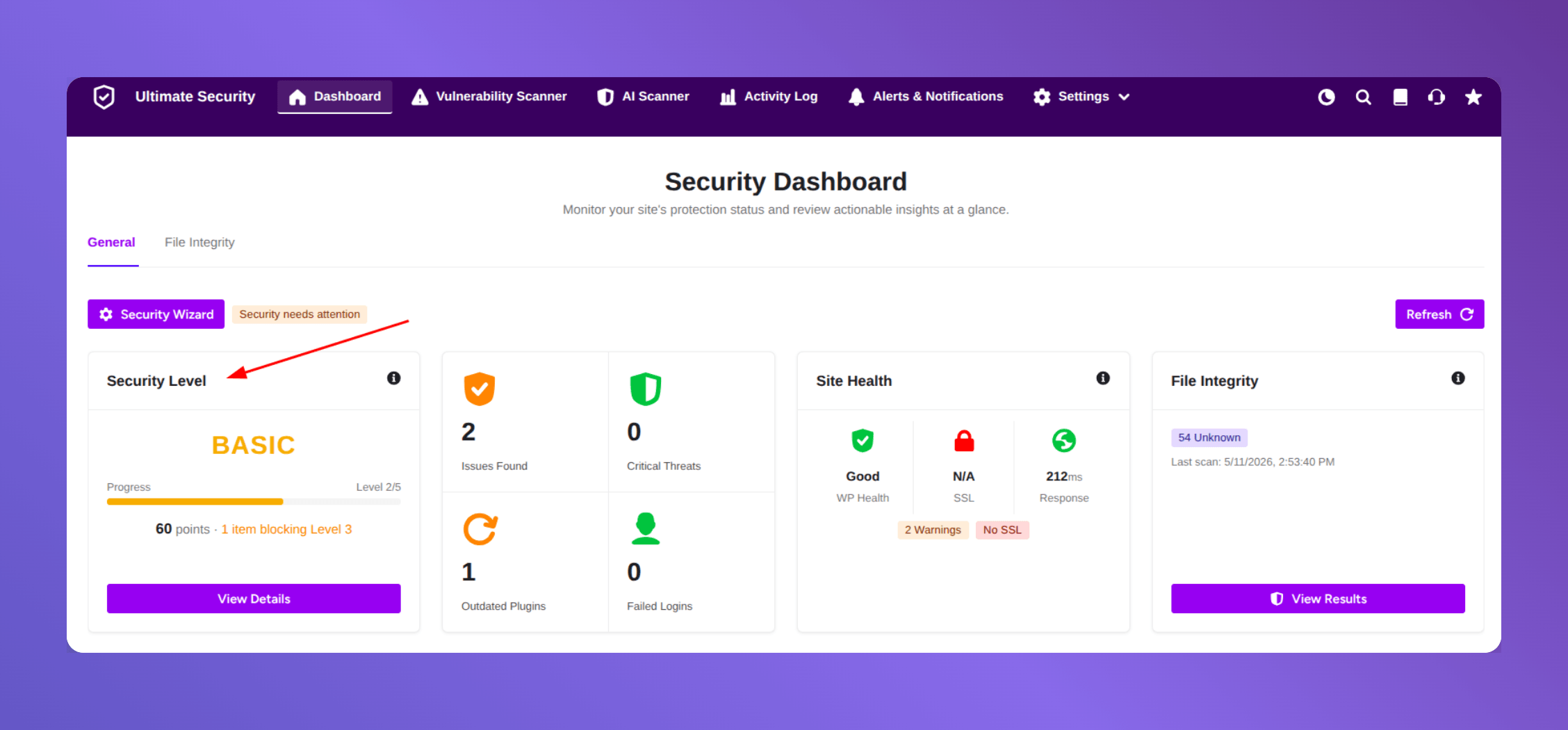Click the Last scan timestamp text

coord(1252,462)
